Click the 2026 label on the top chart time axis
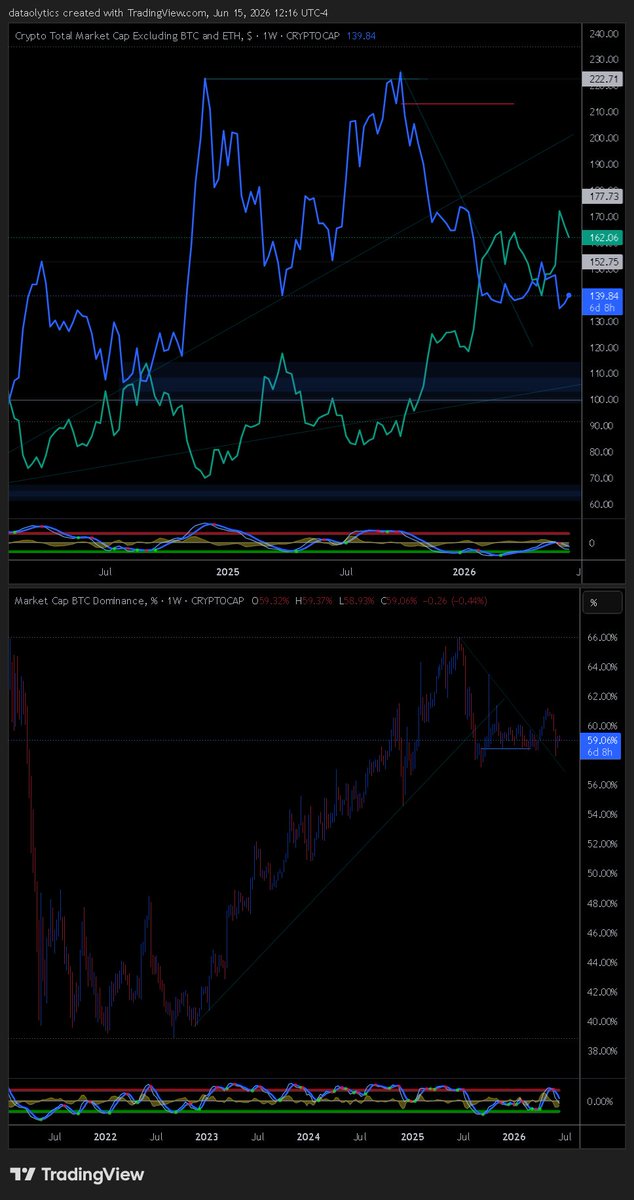This screenshot has width=634, height=1200. (464, 572)
